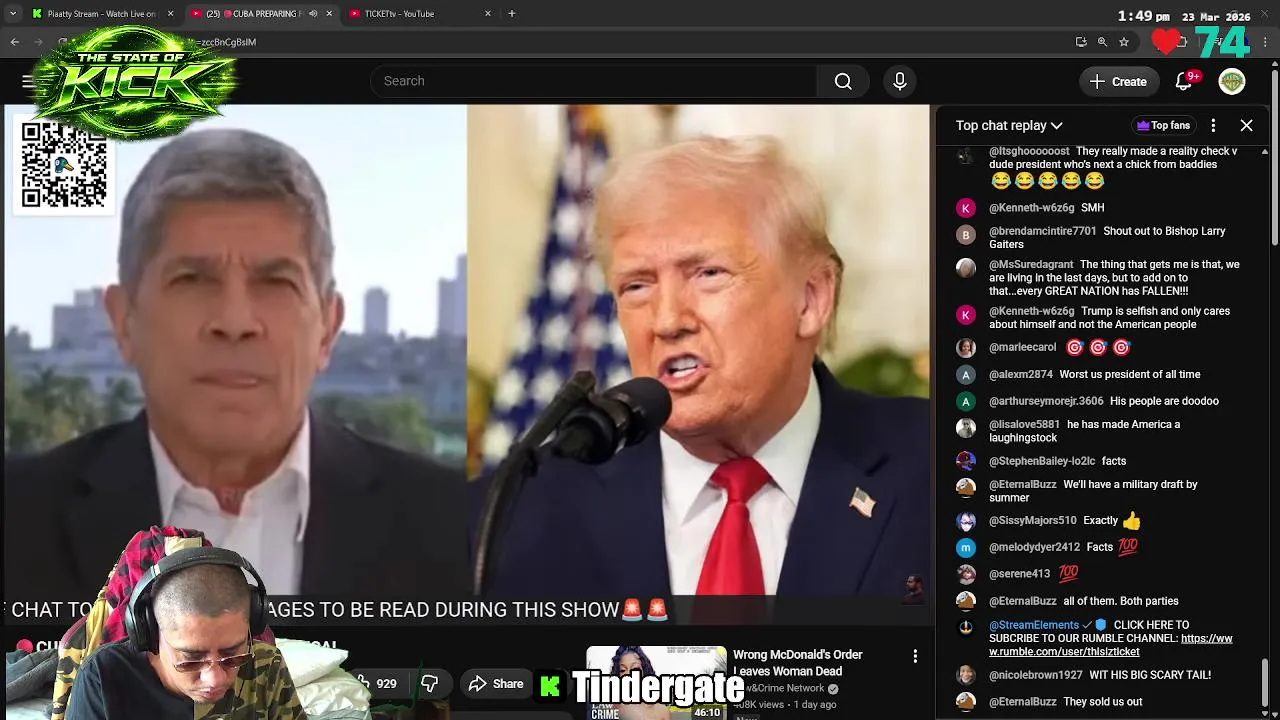The image size is (1280, 720).
Task: Open more options for McDonald's video
Action: pos(914,656)
